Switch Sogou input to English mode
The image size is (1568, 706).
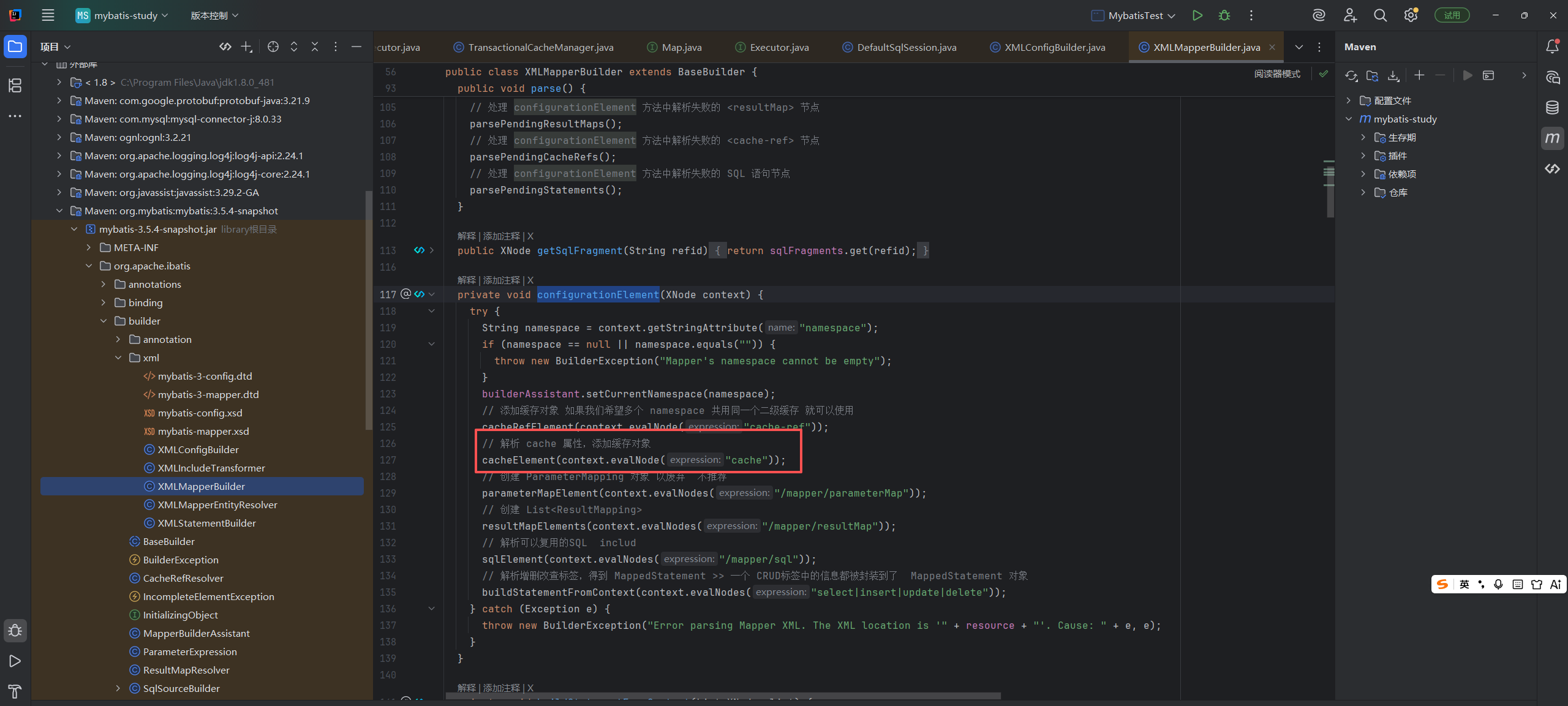tap(1464, 584)
